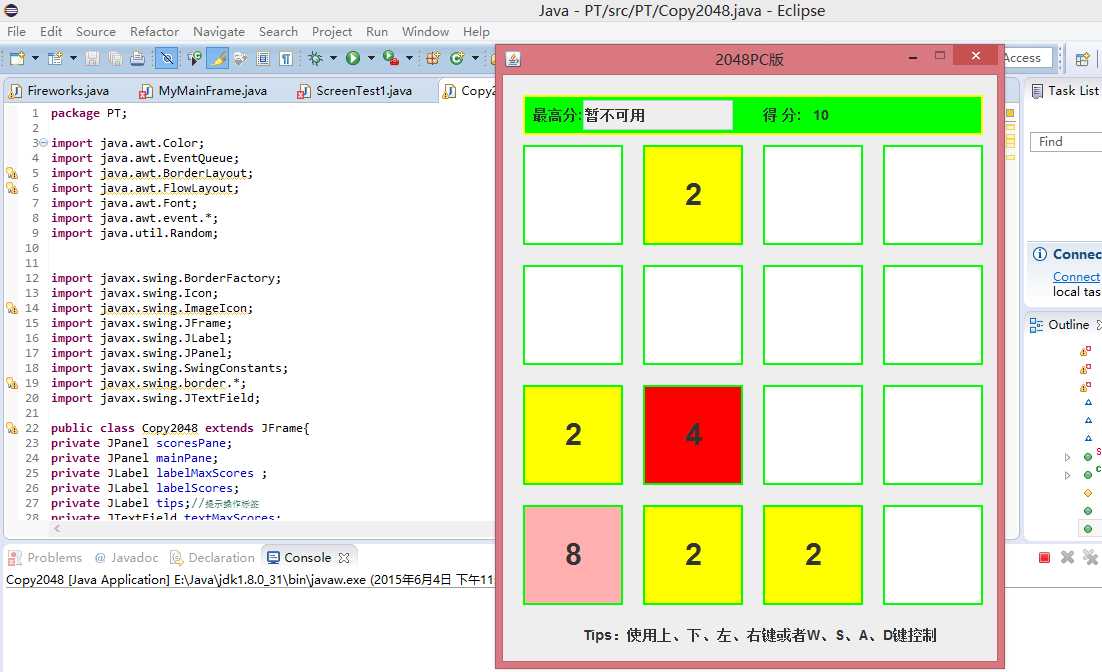1102x672 pixels.
Task: Switch to ScreenTest1.java editor tab
Action: 355,91
